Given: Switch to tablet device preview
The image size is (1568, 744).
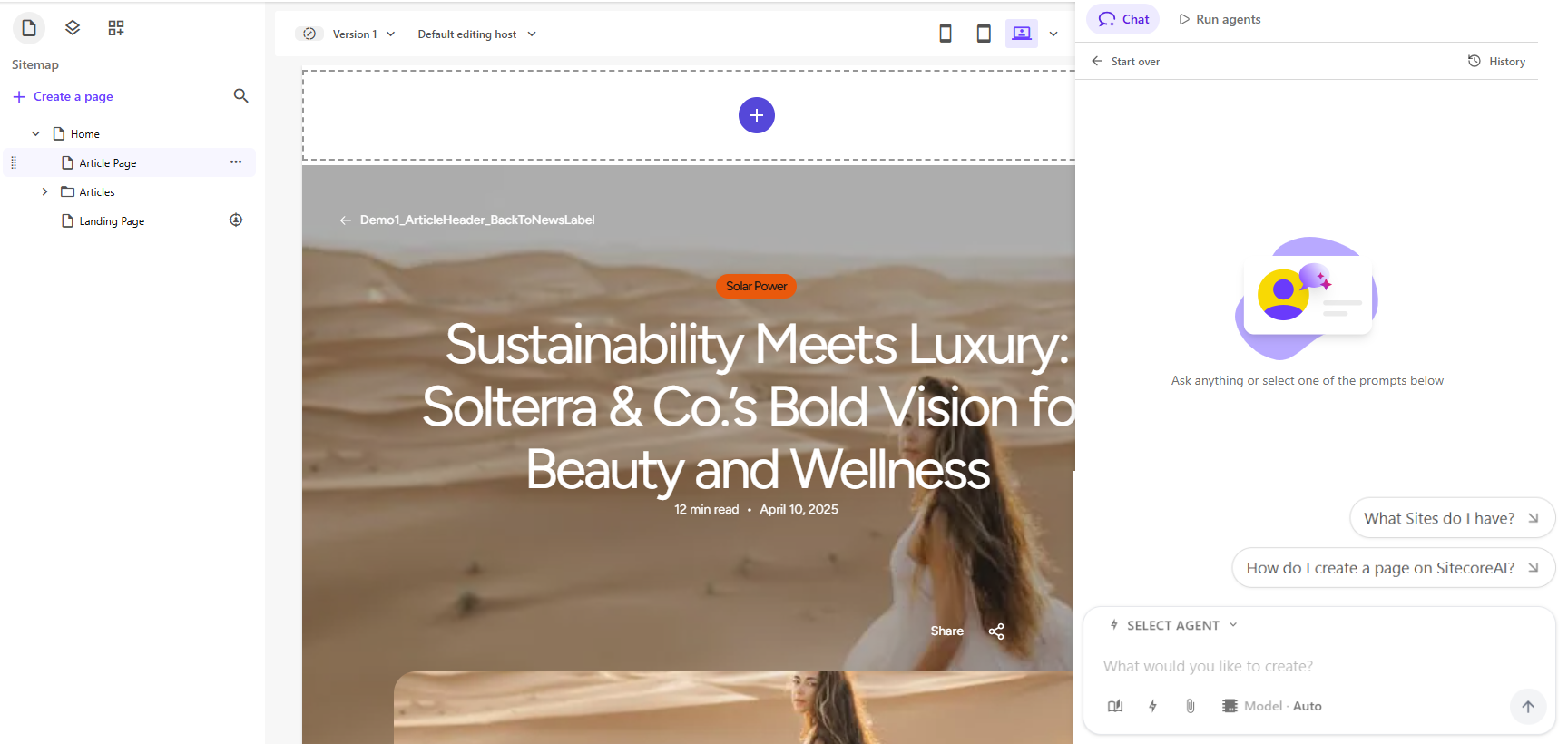Looking at the screenshot, I should pyautogui.click(x=984, y=34).
